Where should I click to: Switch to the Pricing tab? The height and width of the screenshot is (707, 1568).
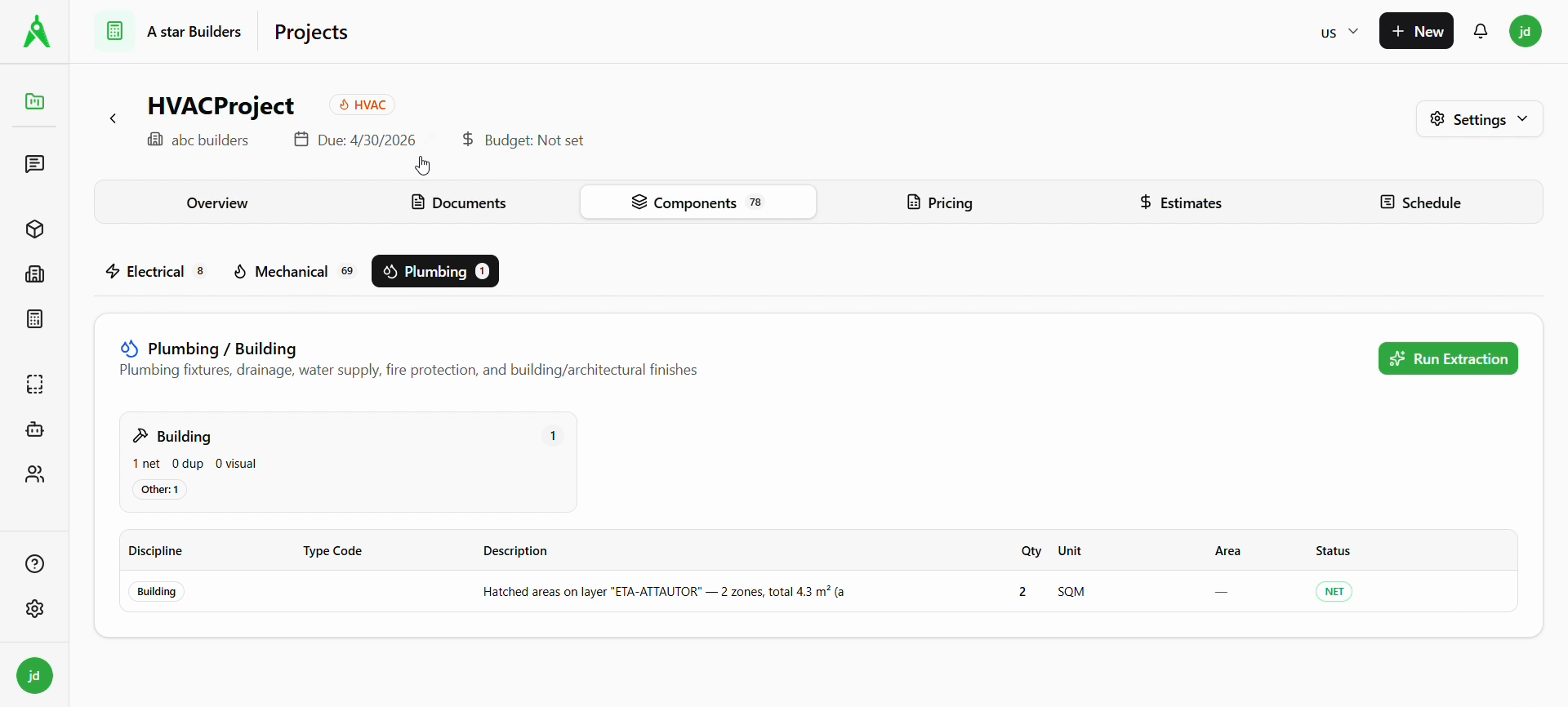(939, 202)
